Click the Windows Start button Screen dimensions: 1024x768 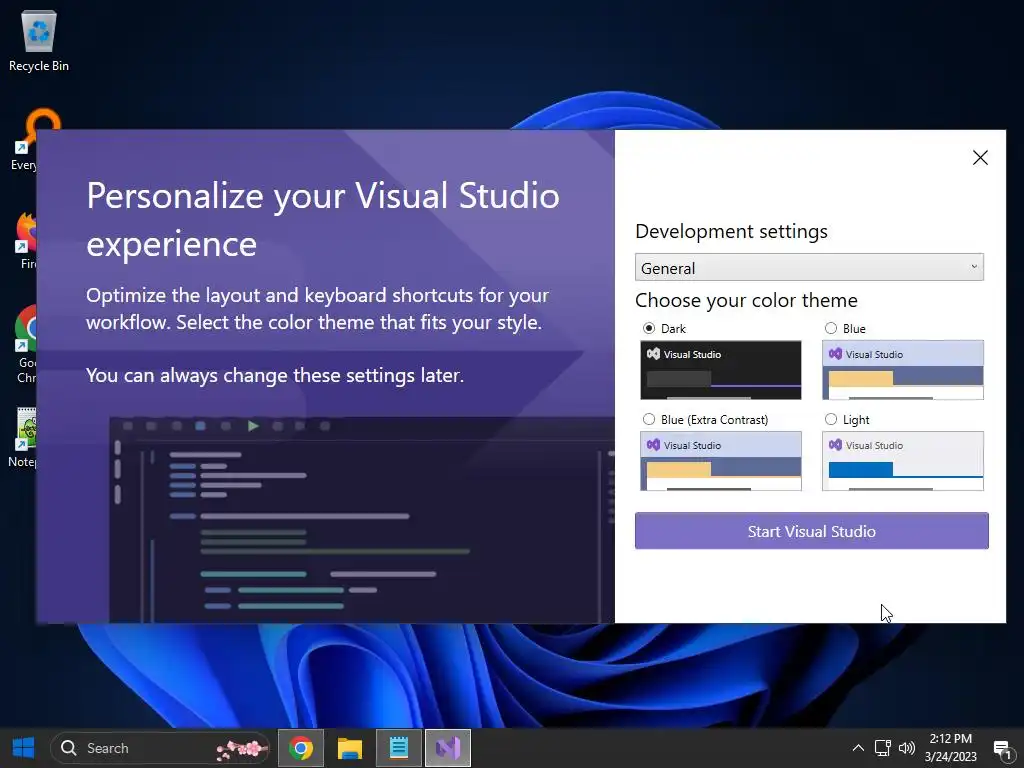coord(24,748)
